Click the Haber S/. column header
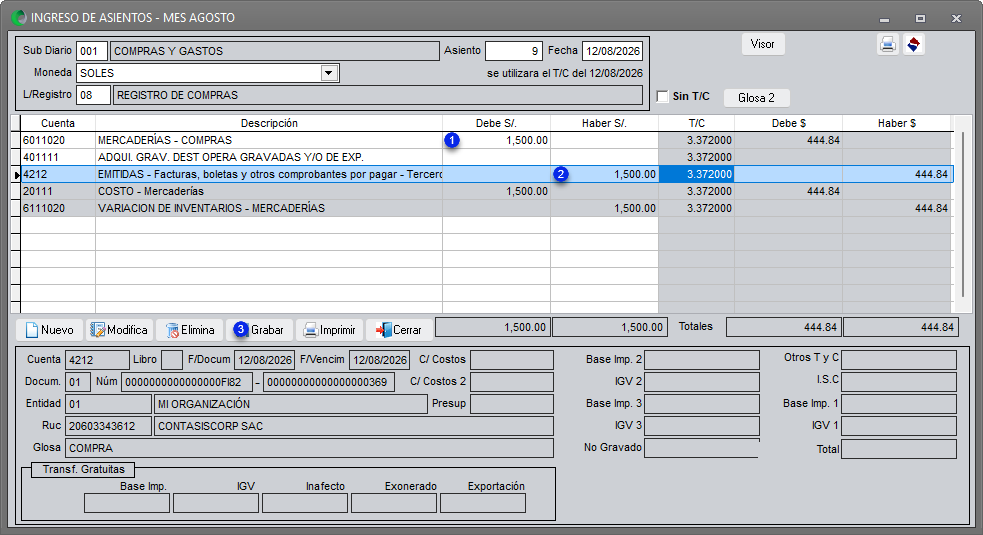 pyautogui.click(x=604, y=123)
